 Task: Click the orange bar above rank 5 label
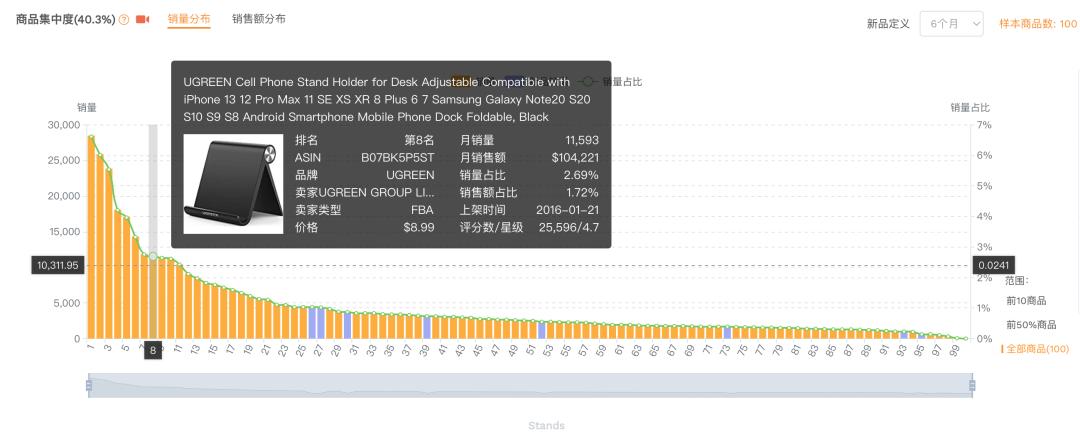point(127,278)
